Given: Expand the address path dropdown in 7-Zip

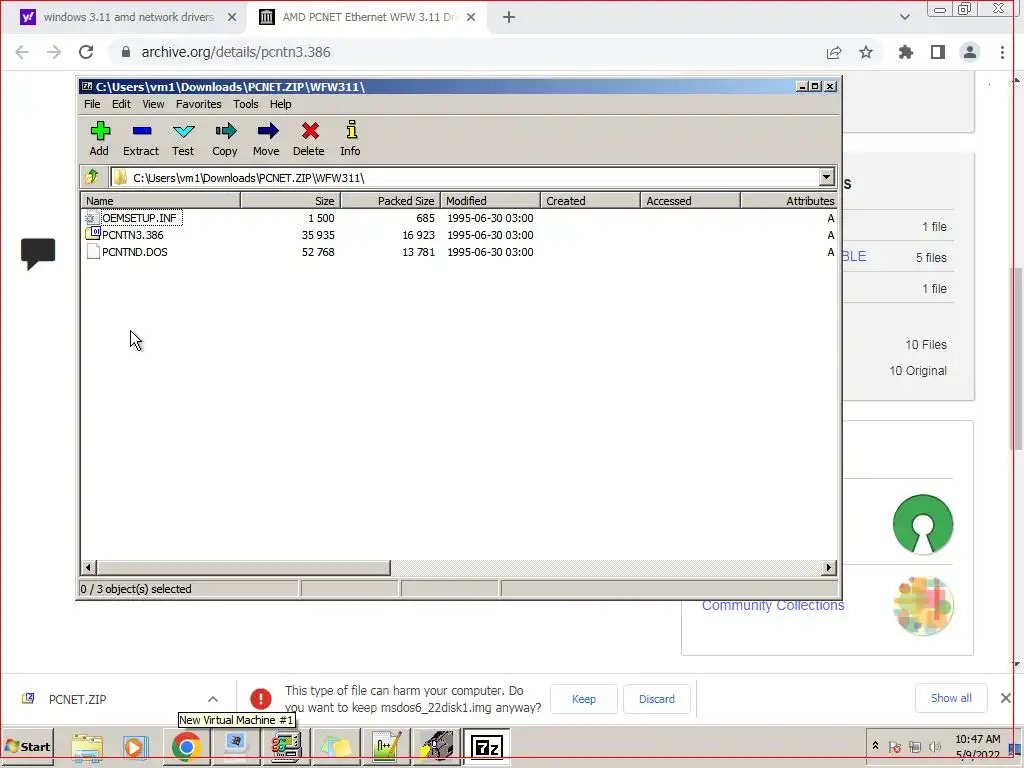Looking at the screenshot, I should coord(826,177).
